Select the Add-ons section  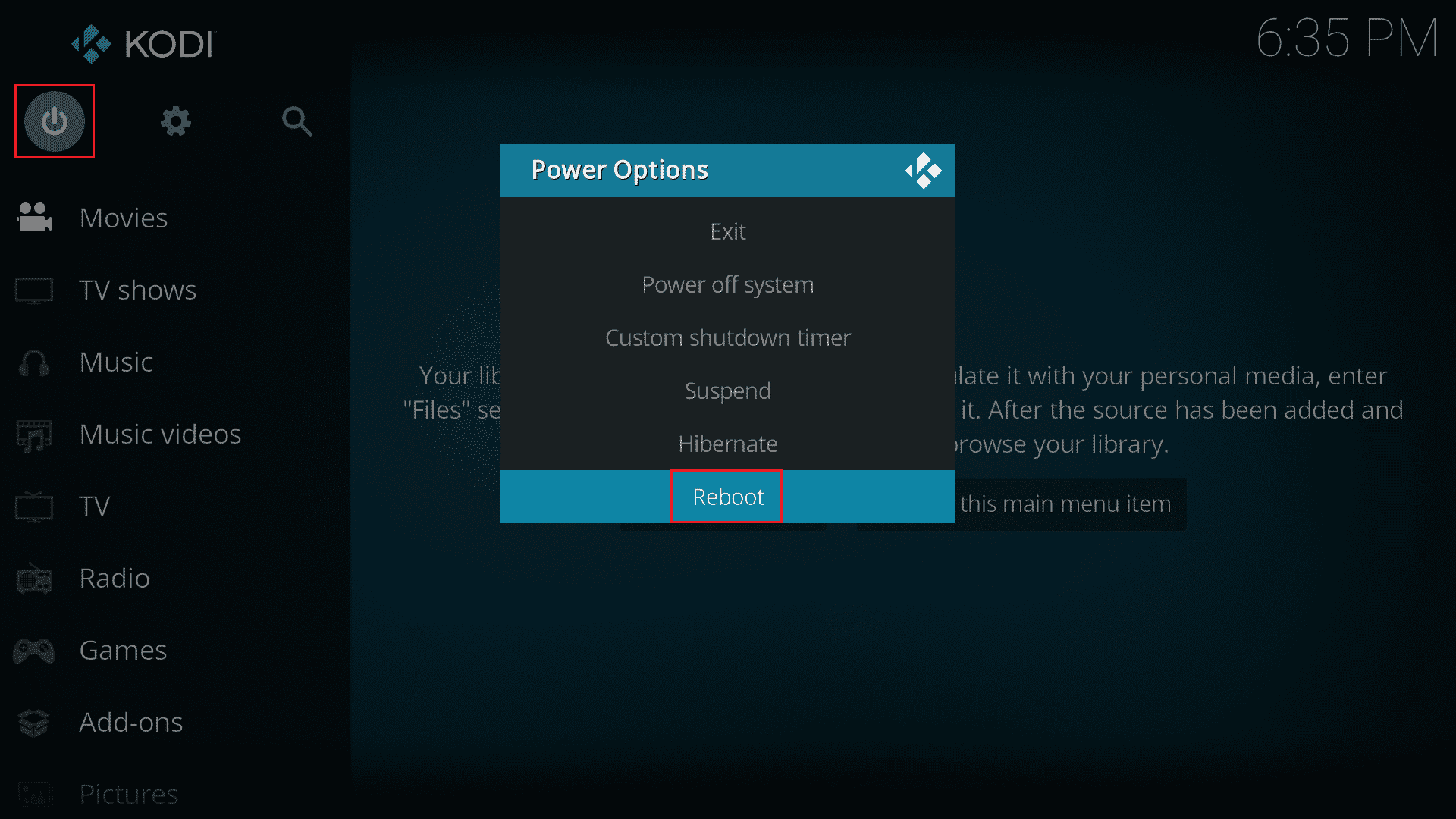pyautogui.click(x=130, y=721)
